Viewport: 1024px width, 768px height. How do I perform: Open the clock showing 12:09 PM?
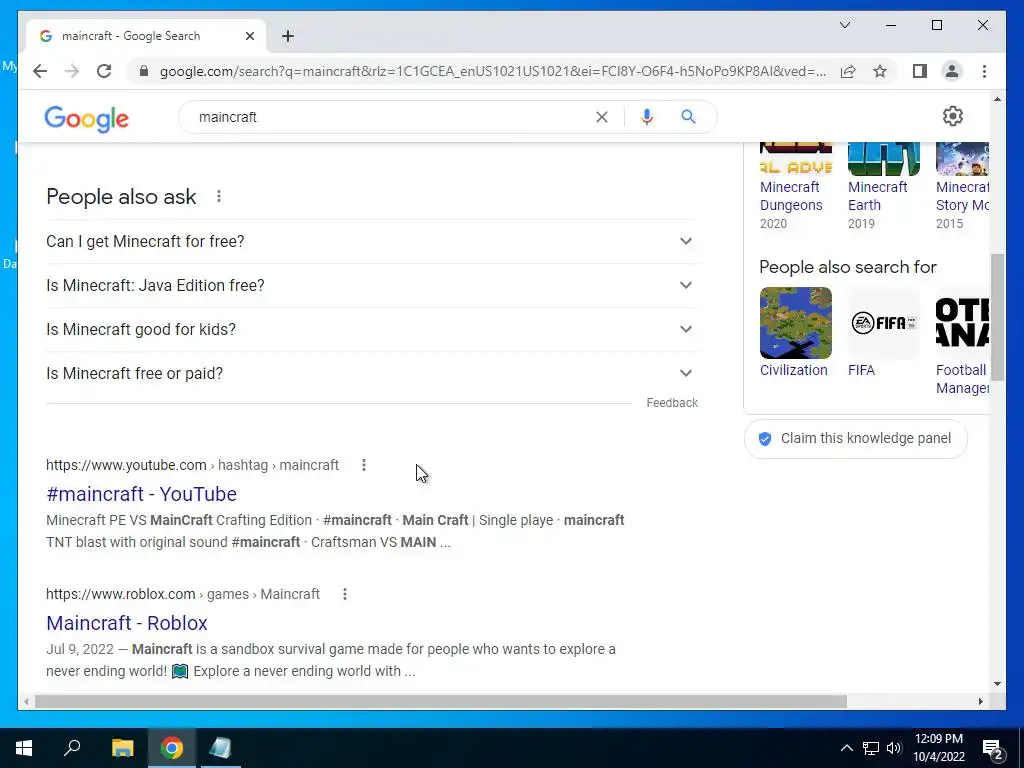pyautogui.click(x=938, y=748)
